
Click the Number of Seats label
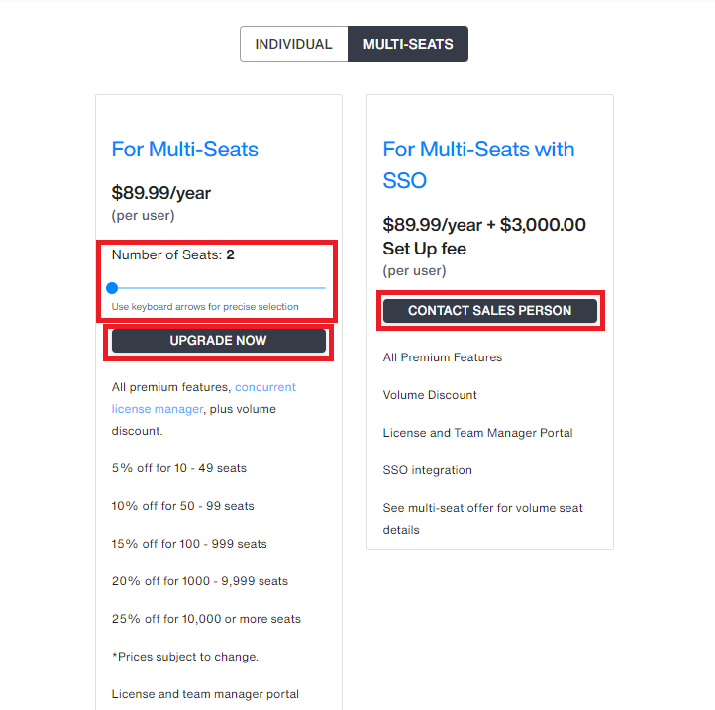(173, 254)
